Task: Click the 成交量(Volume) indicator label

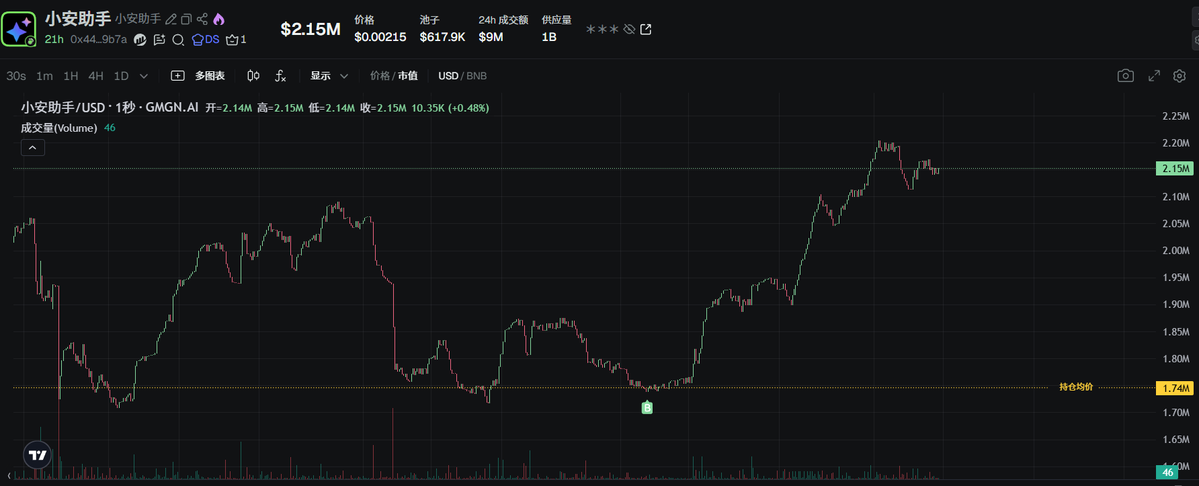Action: (x=59, y=128)
